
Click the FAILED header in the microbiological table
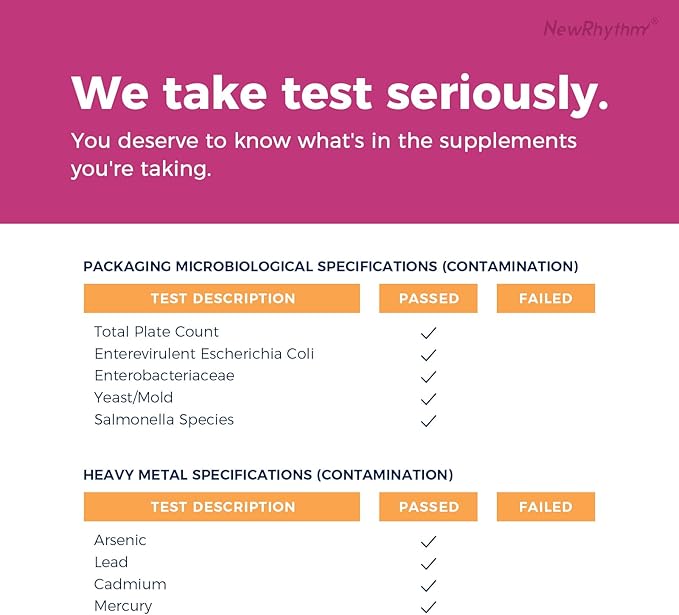point(545,298)
